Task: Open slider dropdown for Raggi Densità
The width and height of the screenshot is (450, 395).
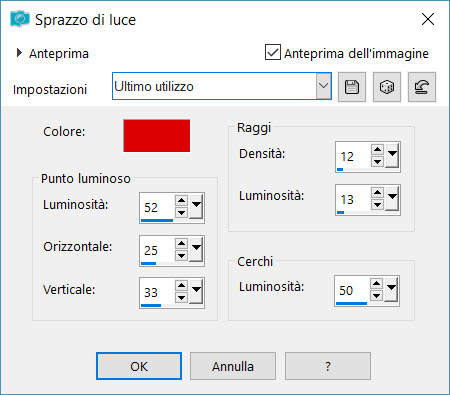Action: point(393,155)
